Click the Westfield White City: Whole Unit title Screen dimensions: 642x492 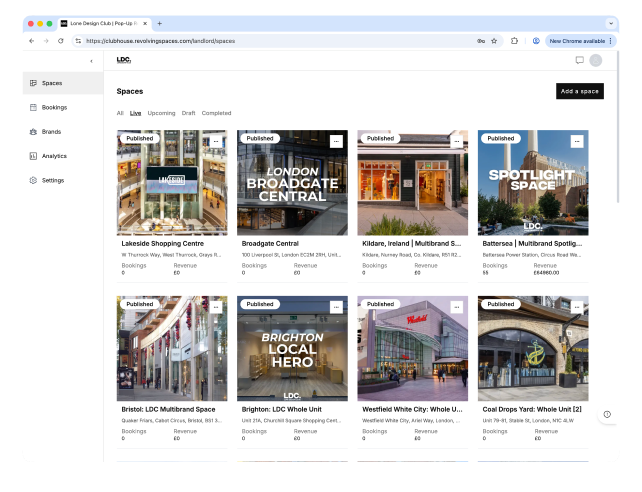coord(412,409)
